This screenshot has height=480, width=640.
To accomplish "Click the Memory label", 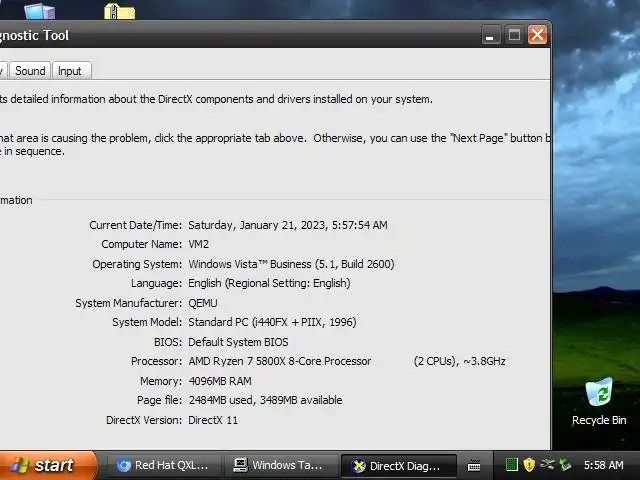I will pyautogui.click(x=161, y=381).
